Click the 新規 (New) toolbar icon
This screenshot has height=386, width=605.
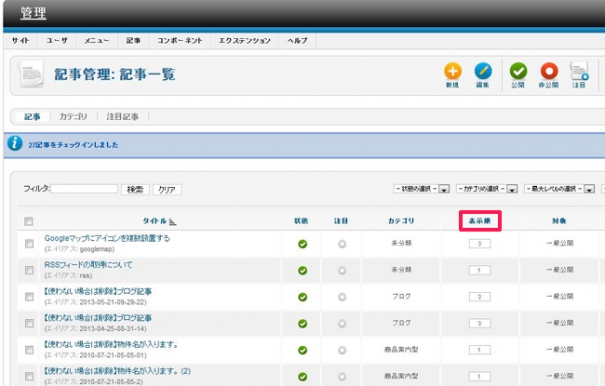coord(452,72)
